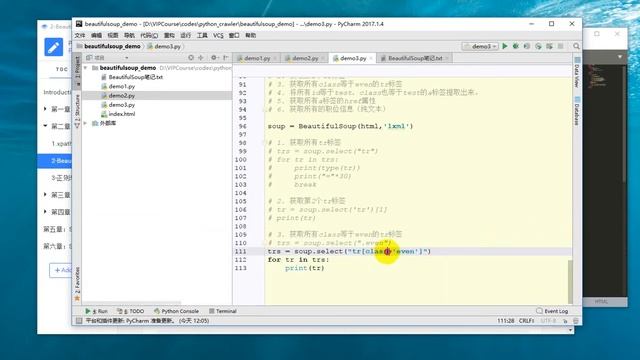640x360 pixels.
Task: Click the 111:28 cursor position indicator
Action: [505, 321]
